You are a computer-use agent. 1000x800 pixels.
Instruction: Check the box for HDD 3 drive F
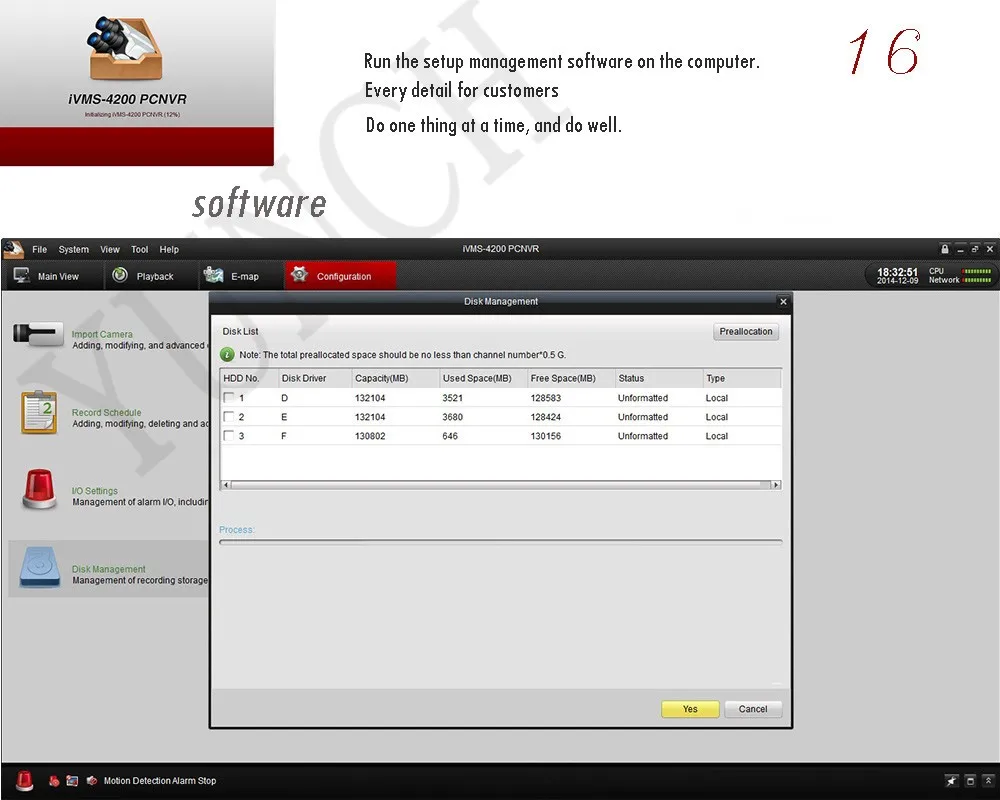[228, 436]
